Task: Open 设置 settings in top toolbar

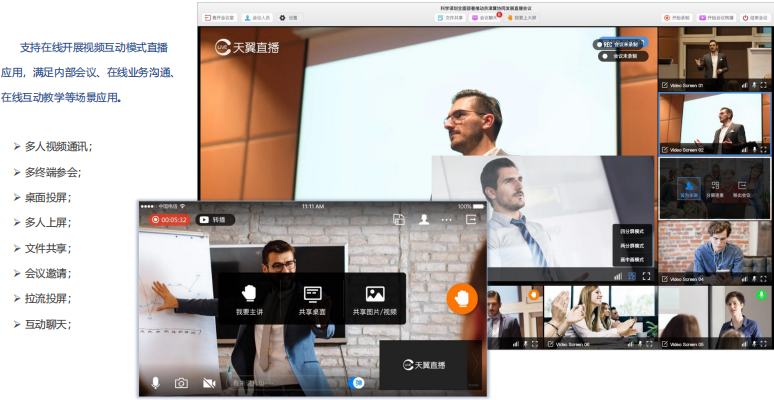Action: pyautogui.click(x=289, y=17)
